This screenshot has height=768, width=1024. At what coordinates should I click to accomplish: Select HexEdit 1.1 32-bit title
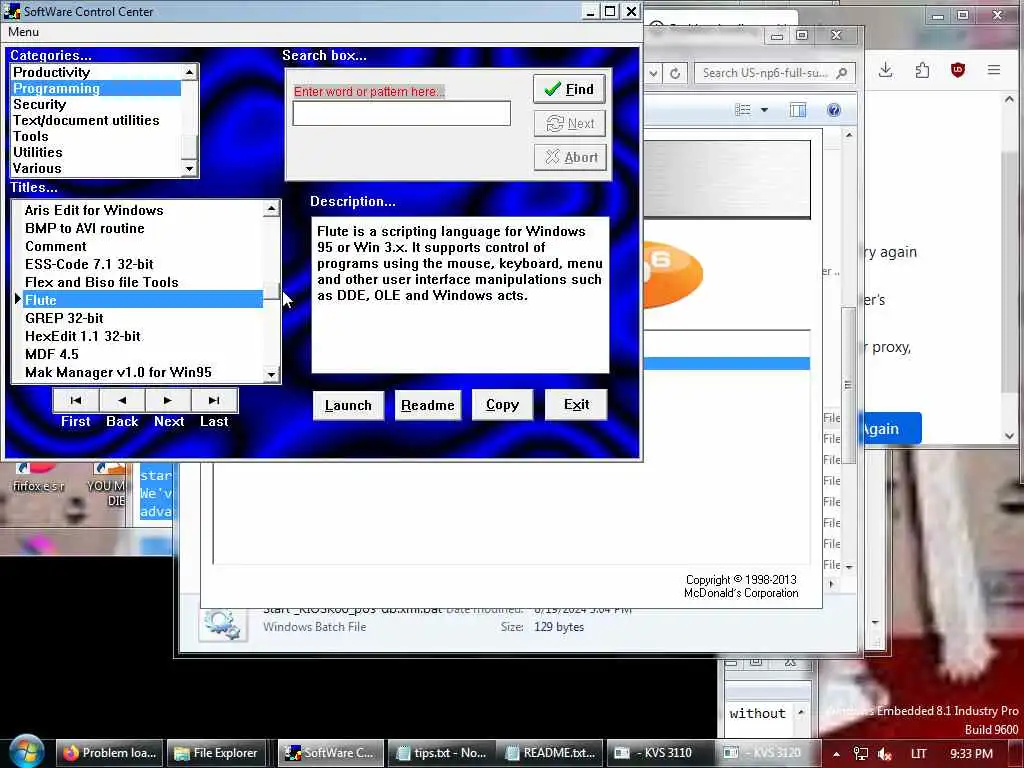point(142,336)
